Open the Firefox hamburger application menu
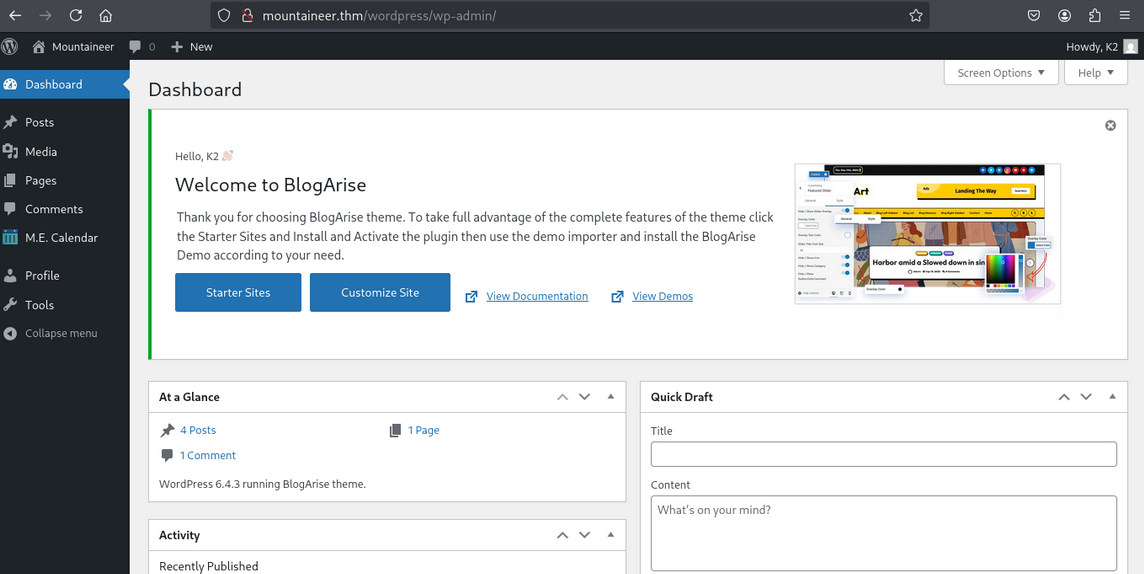This screenshot has width=1144, height=574. (x=1125, y=16)
